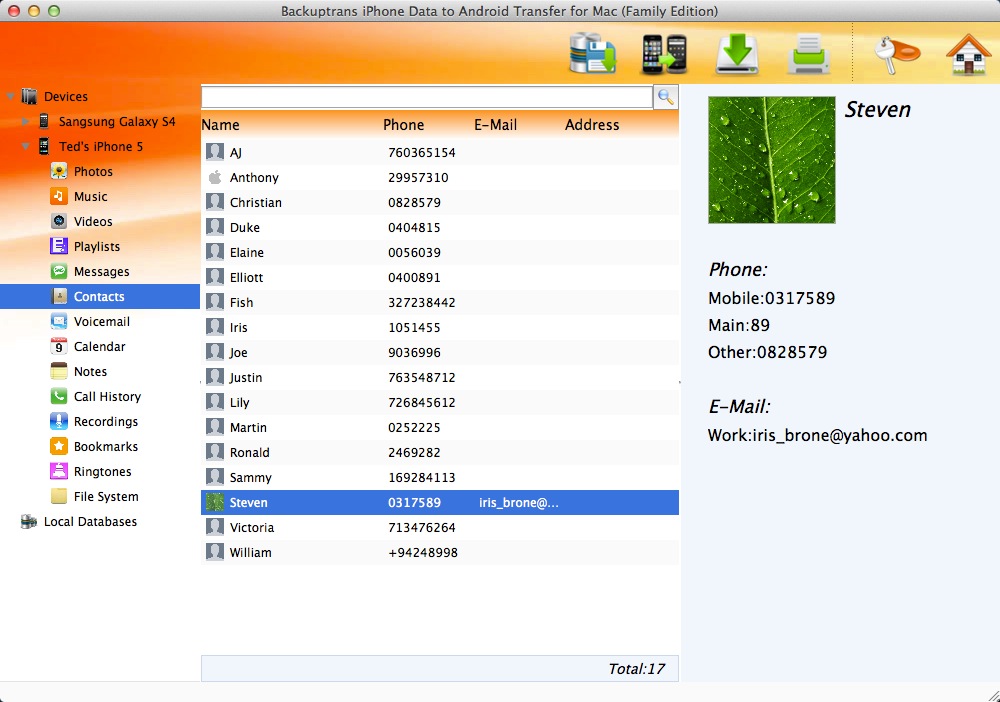Click the key registration icon

point(897,54)
